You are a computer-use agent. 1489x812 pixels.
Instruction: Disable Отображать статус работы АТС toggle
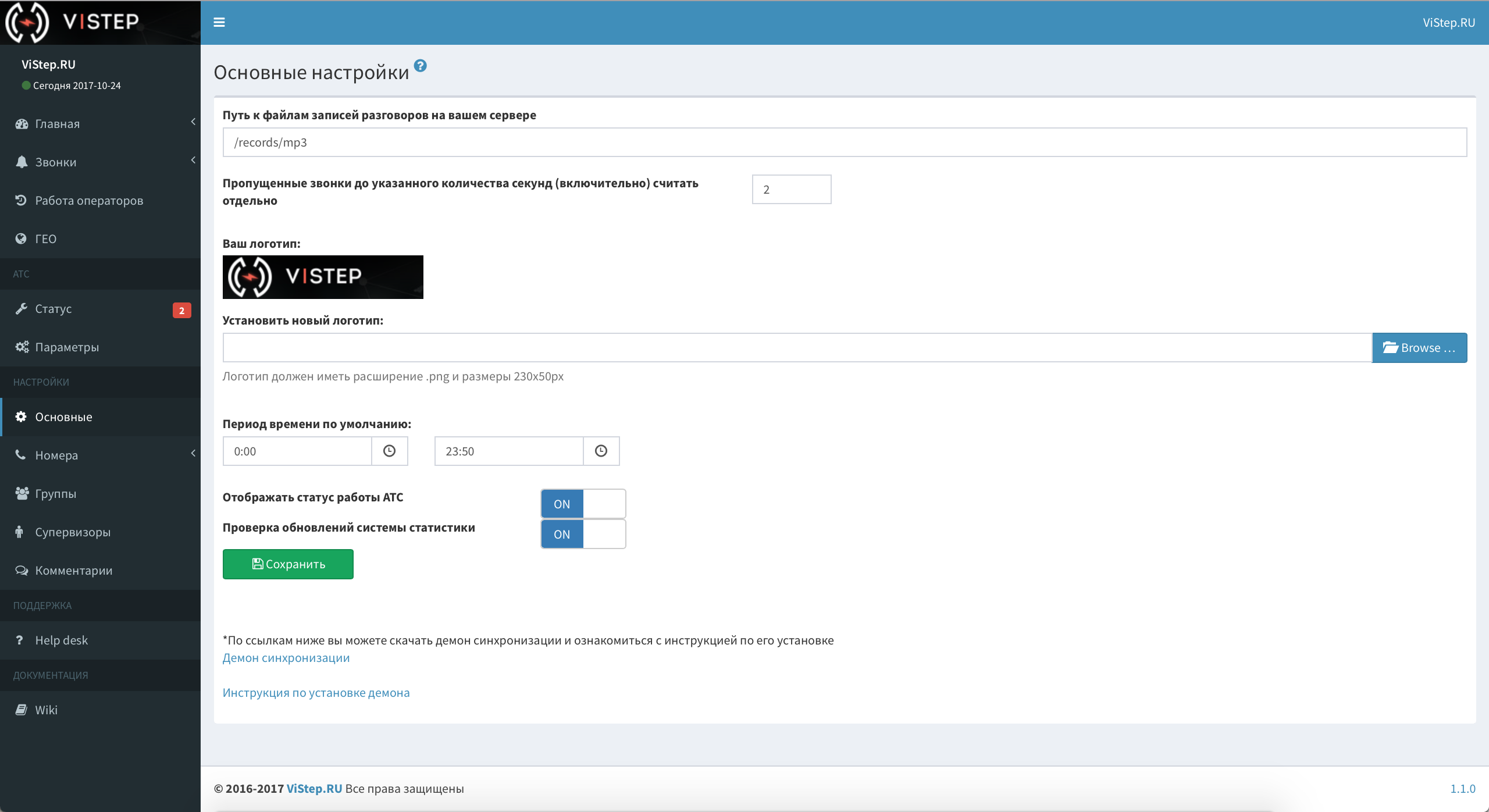point(583,503)
